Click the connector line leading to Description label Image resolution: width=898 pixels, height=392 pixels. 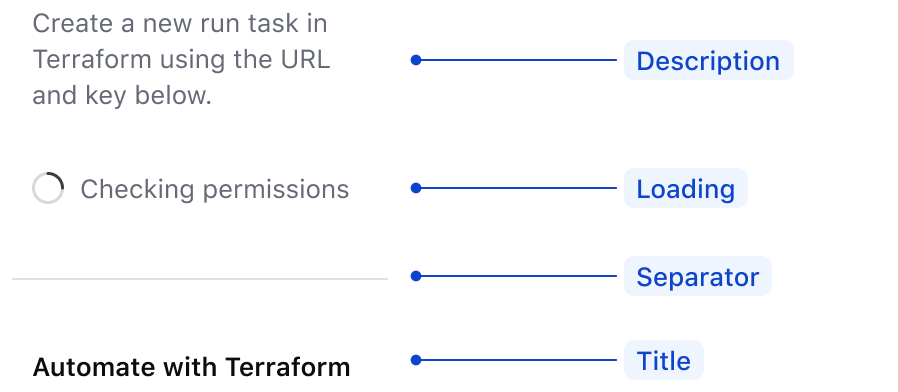tap(519, 60)
